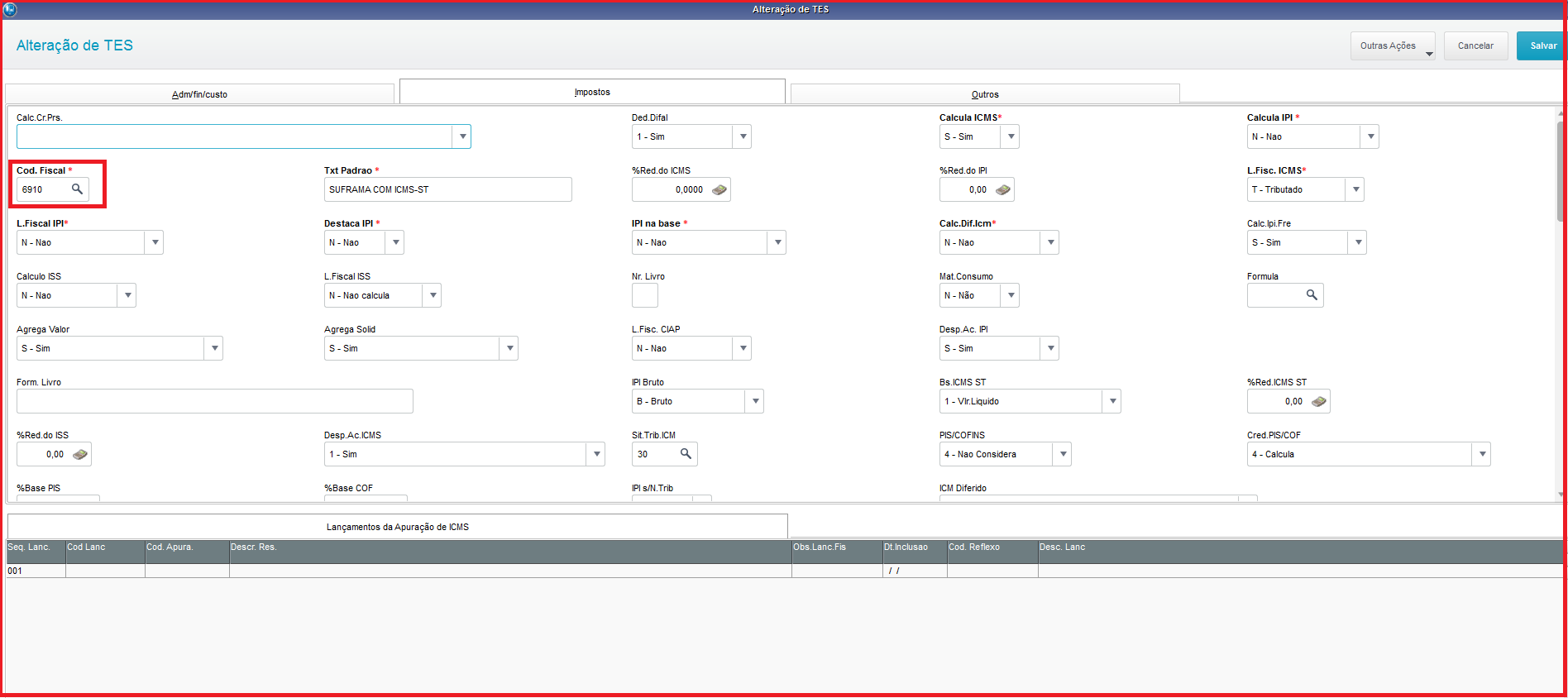Viewport: 1568px width, 698px height.
Task: Open the L.Fisc. CIAP dropdown
Action: (742, 348)
